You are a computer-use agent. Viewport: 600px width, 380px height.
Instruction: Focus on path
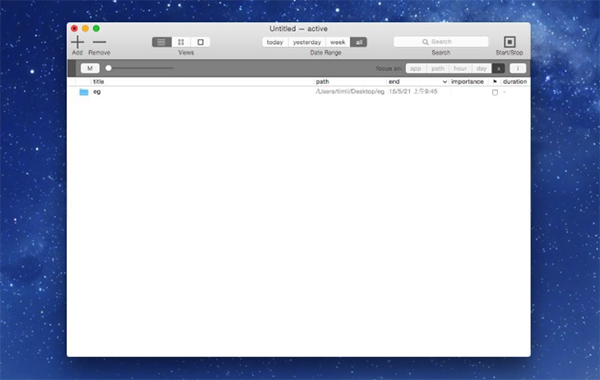(438, 68)
